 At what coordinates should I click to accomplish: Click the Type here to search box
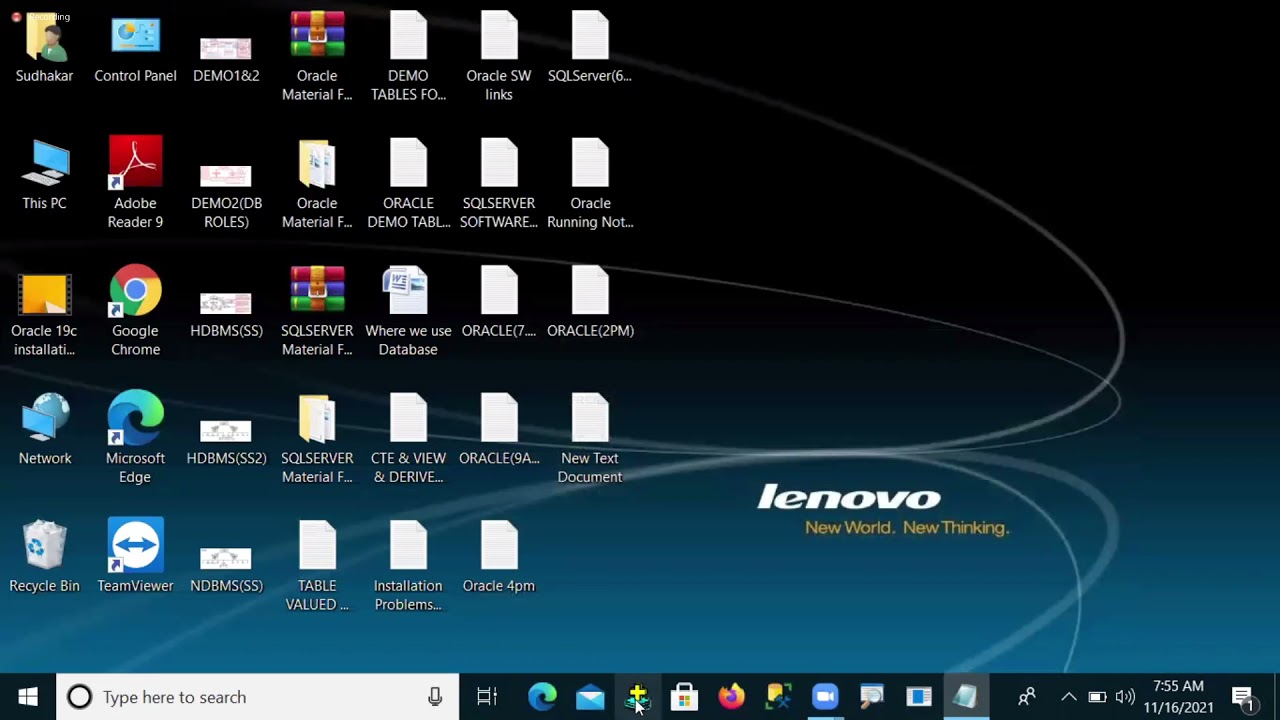(x=257, y=697)
